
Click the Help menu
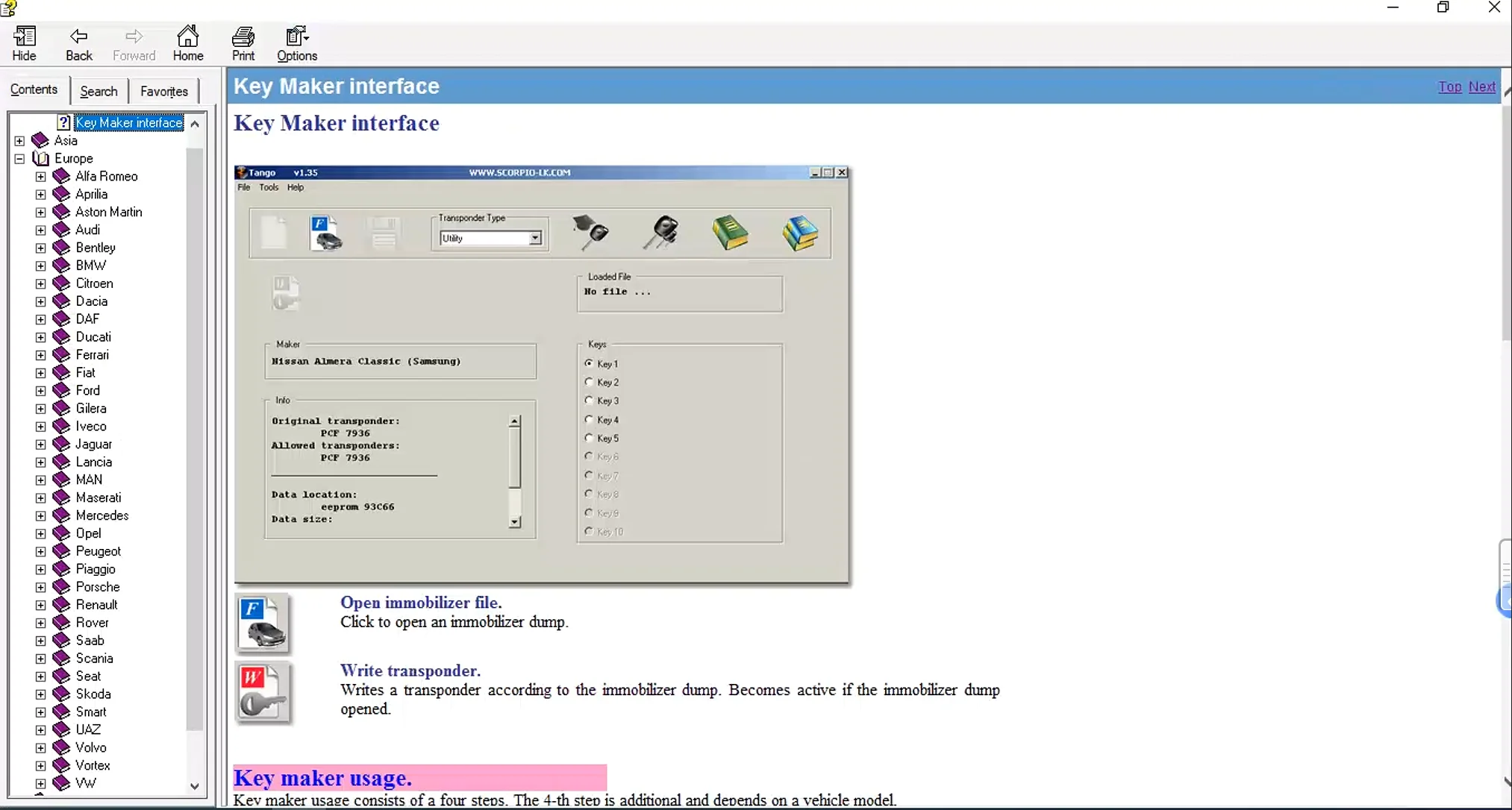point(294,187)
